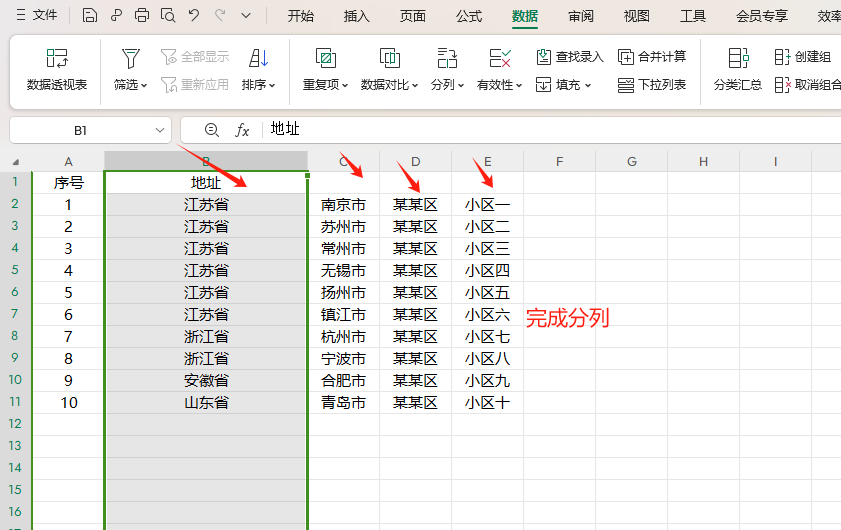Switch to the 公式 tab
This screenshot has width=841, height=530.
469,16
